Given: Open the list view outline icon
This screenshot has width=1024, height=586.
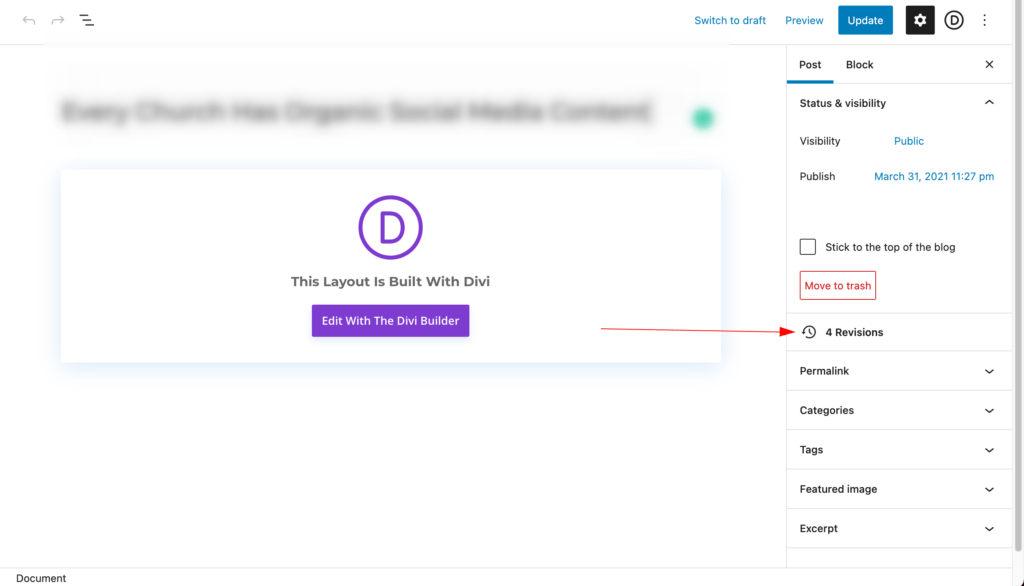Looking at the screenshot, I should 87,20.
